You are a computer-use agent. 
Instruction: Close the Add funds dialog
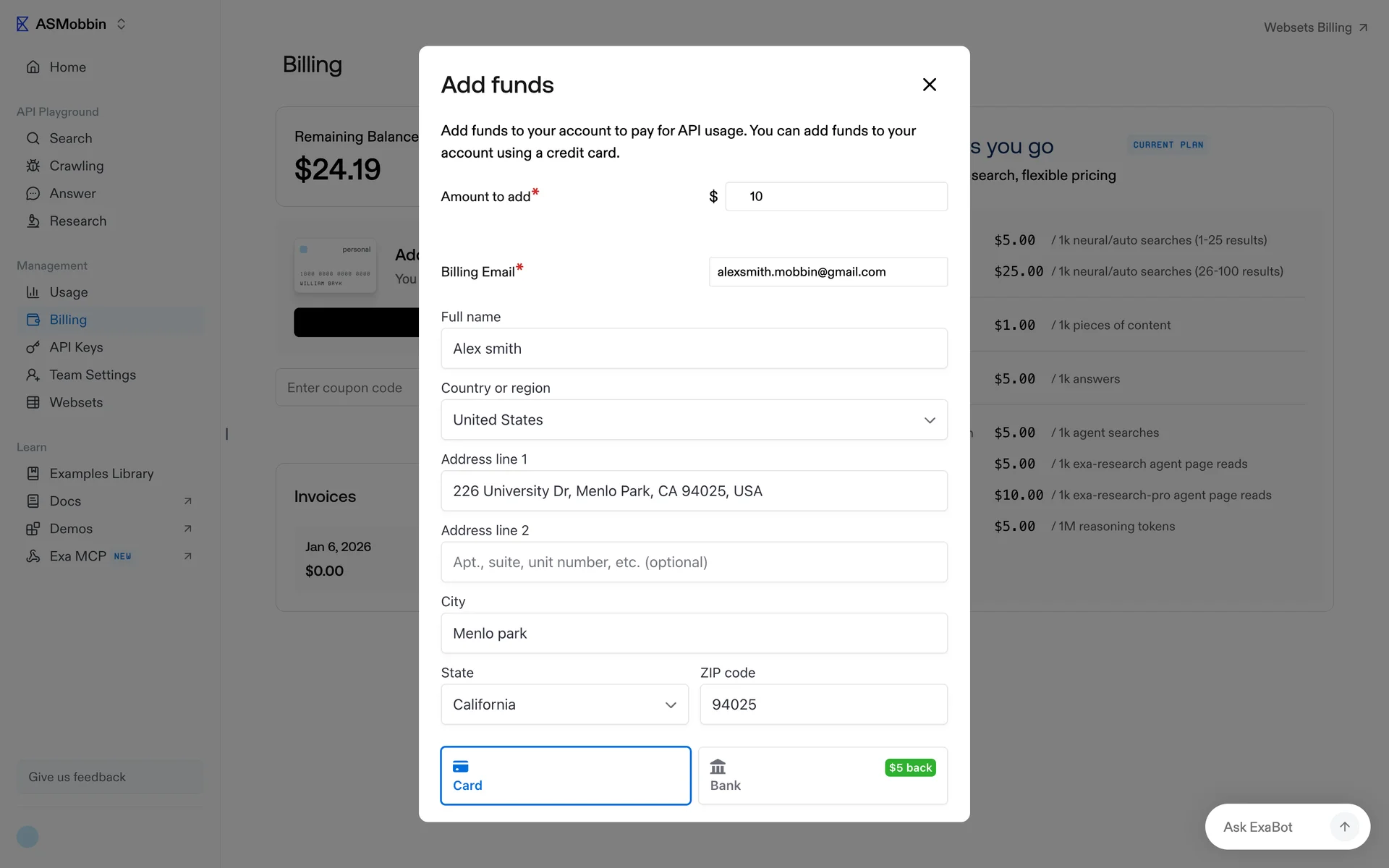pyautogui.click(x=929, y=85)
